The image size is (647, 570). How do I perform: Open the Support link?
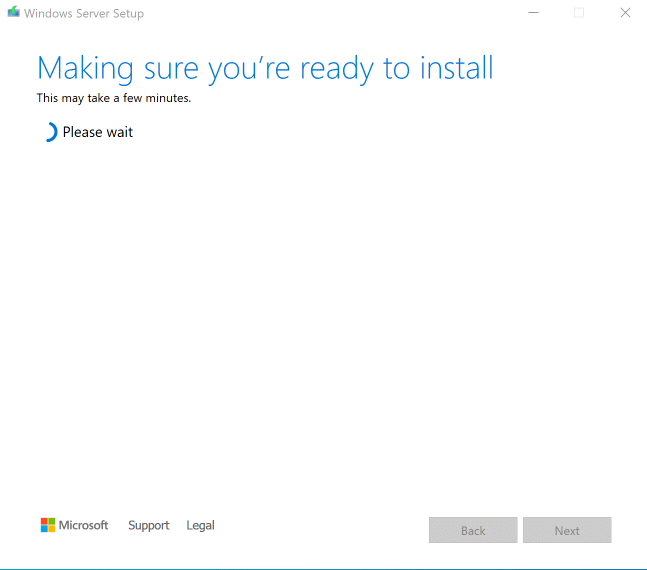coord(149,525)
